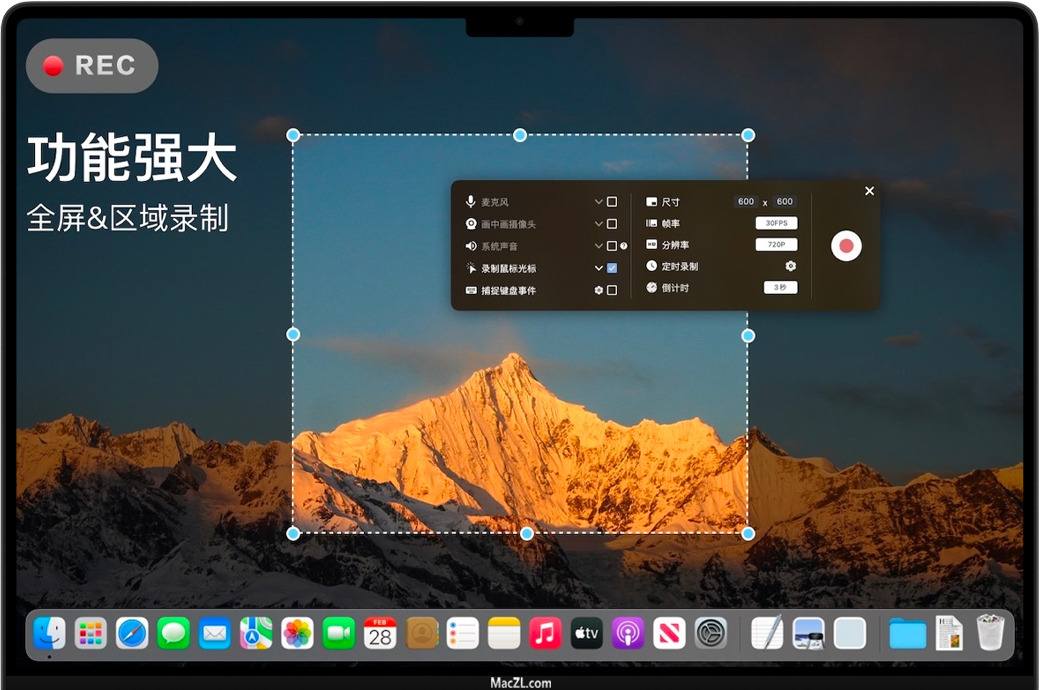Open the Music app in the Dock

(x=544, y=633)
